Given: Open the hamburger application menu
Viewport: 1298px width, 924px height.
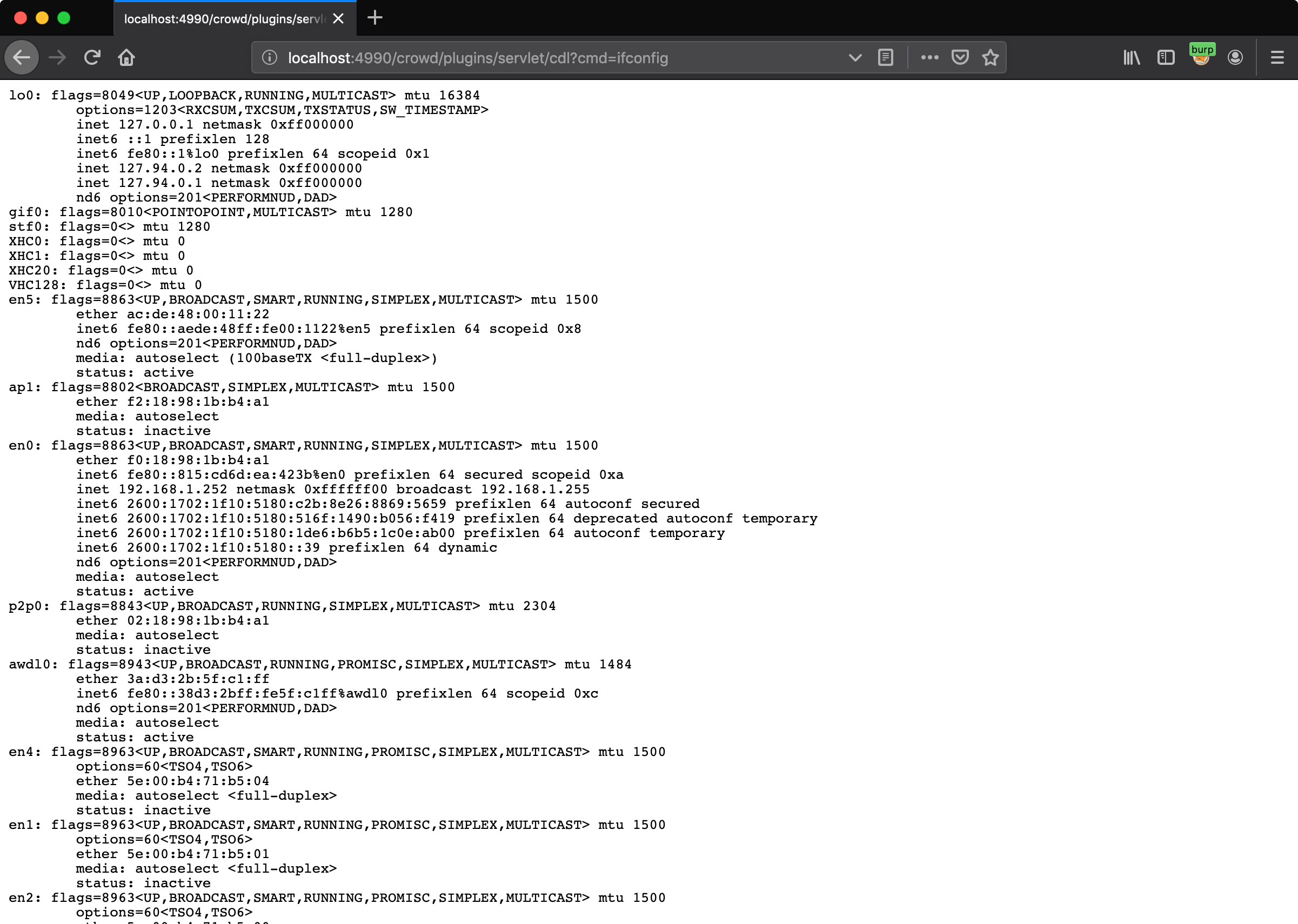Looking at the screenshot, I should 1277,57.
